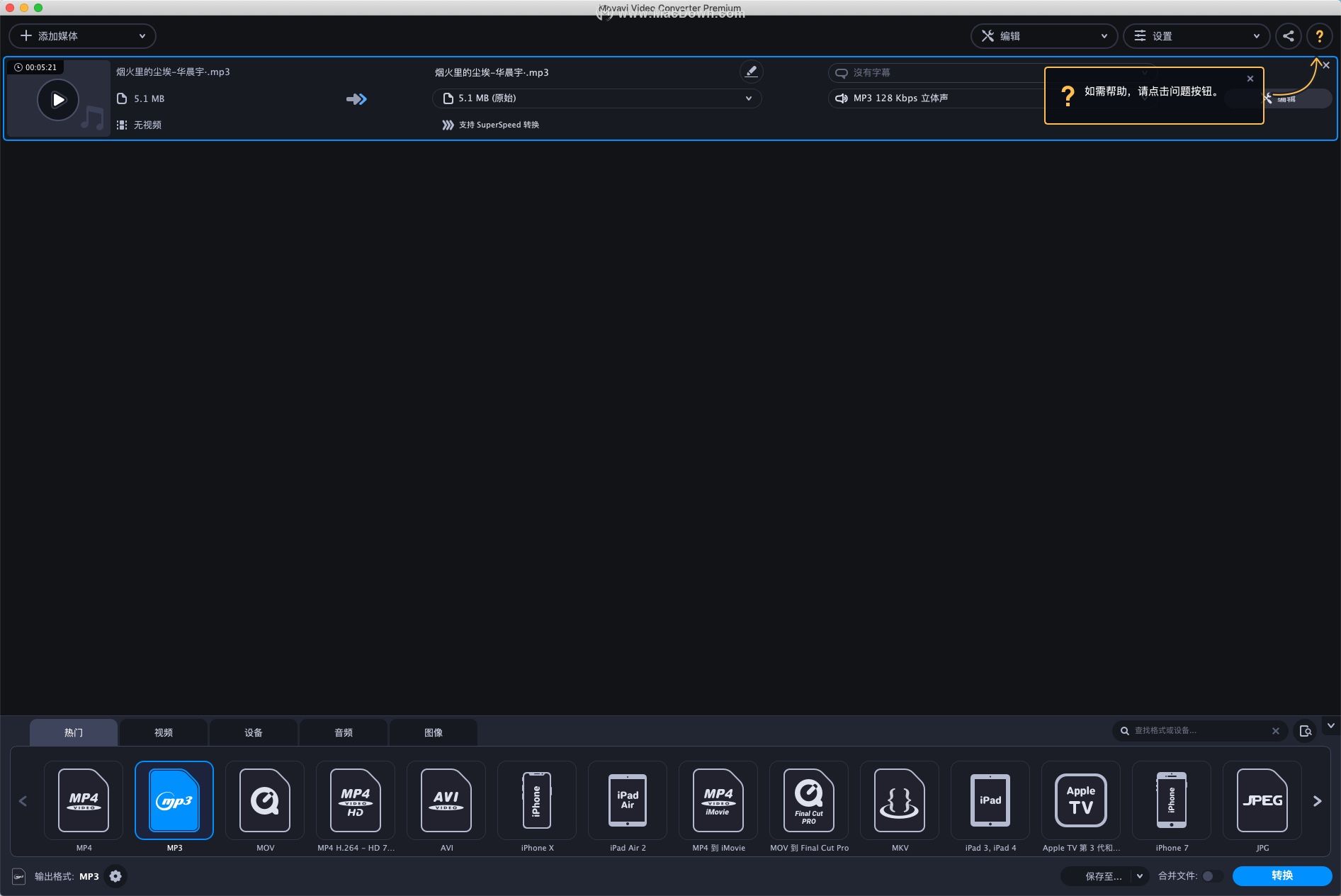The width and height of the screenshot is (1341, 896).
Task: Click the output file name text
Action: coord(492,72)
